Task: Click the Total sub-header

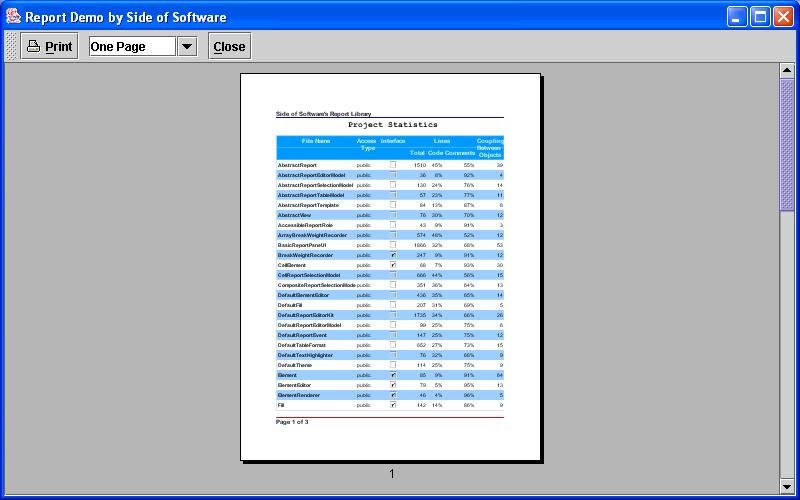Action: coord(417,153)
